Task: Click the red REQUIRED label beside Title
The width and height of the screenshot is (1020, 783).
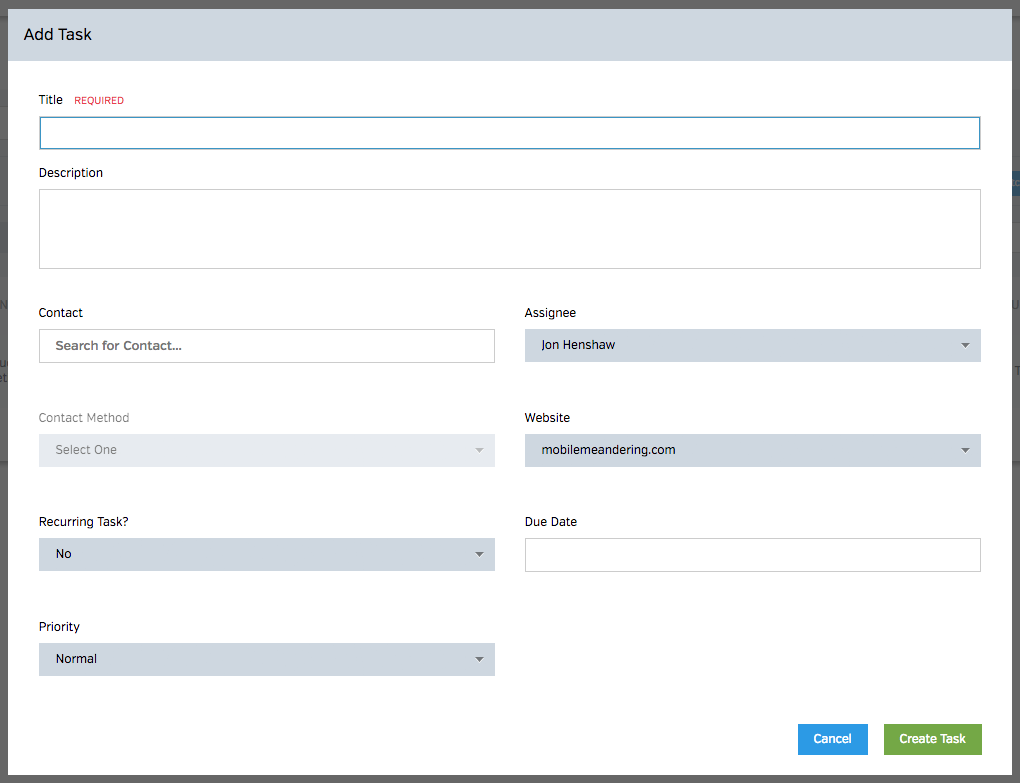Action: (99, 101)
